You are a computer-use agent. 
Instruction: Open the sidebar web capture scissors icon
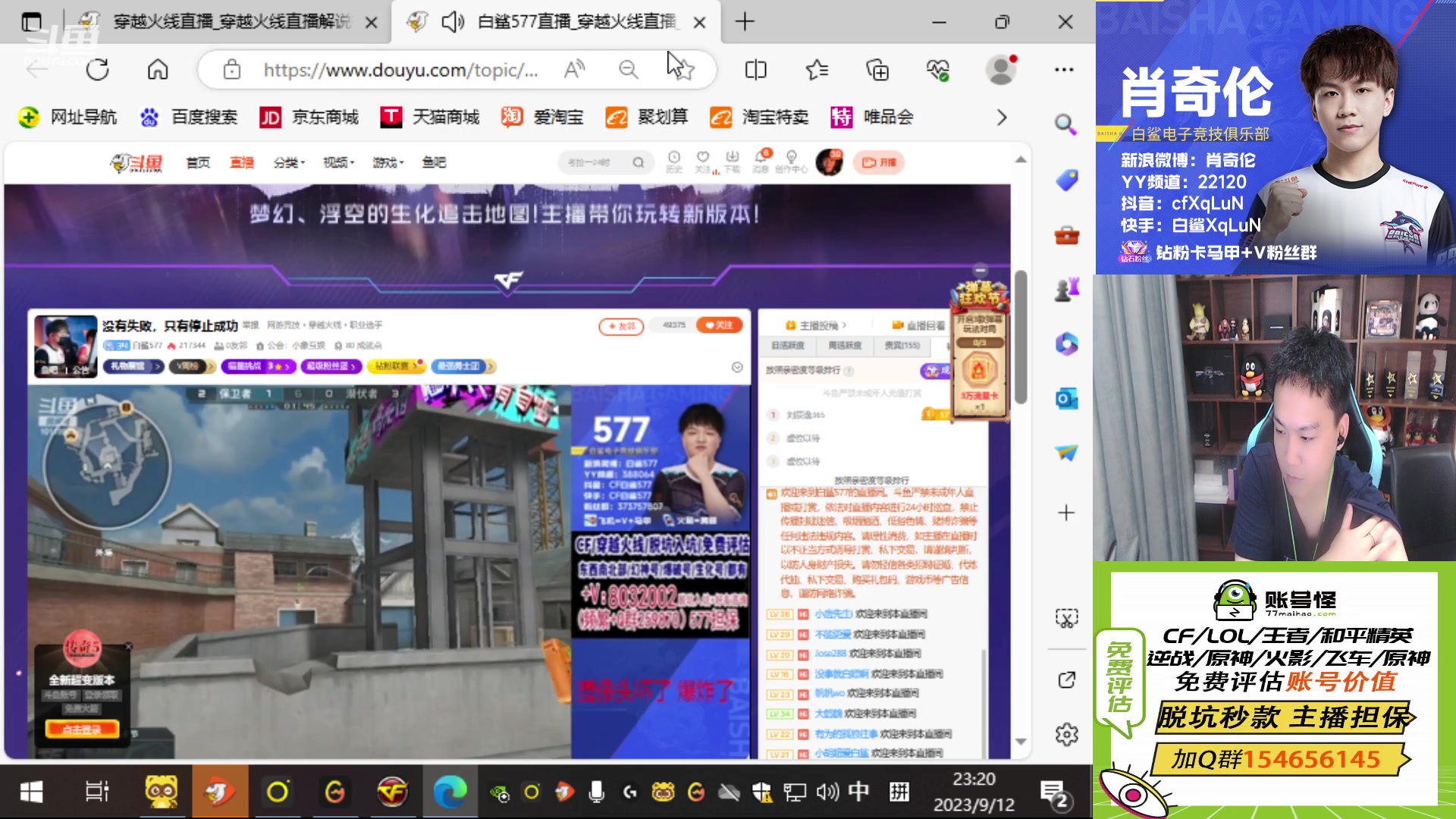click(1066, 618)
